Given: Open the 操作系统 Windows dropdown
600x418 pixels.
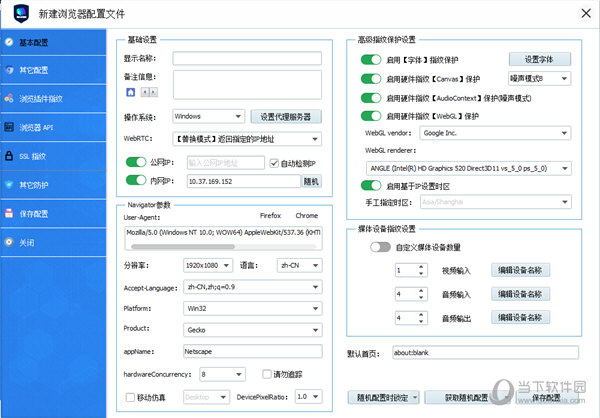Looking at the screenshot, I should (207, 116).
